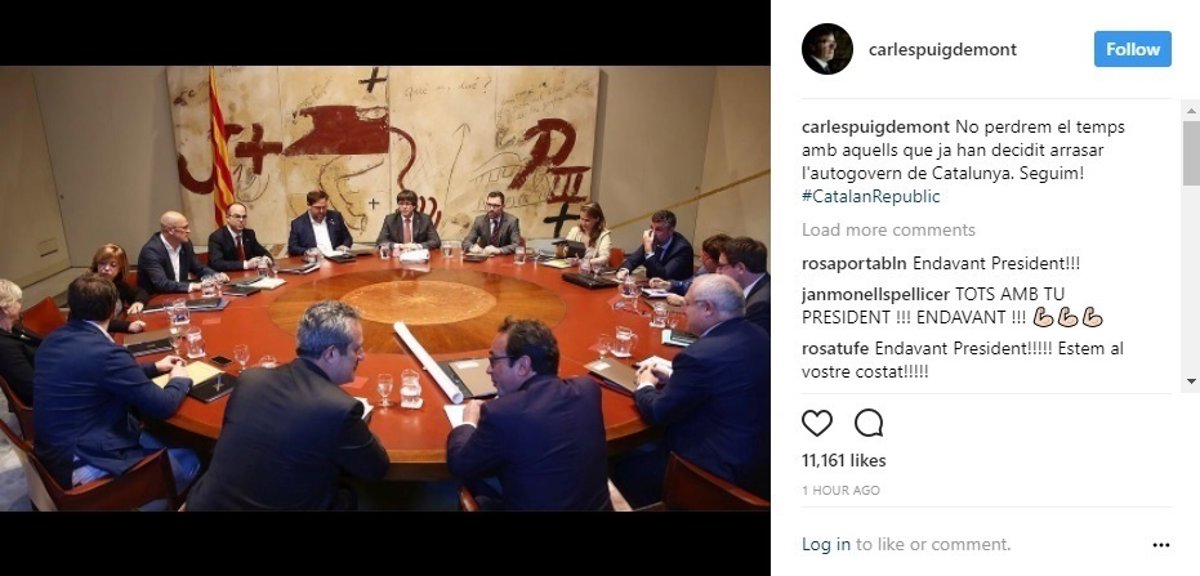The height and width of the screenshot is (576, 1200).
Task: Load more comments on the post
Action: (888, 230)
